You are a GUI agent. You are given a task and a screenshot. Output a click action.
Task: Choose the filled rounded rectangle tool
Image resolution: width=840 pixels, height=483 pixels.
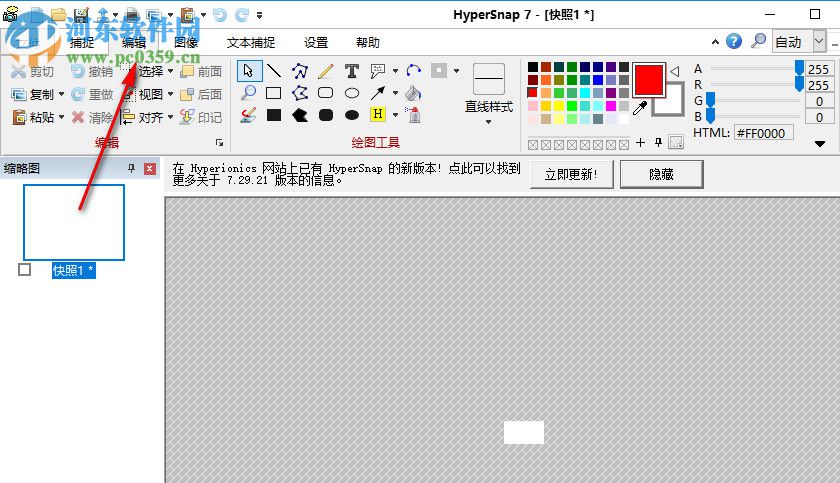coord(326,115)
